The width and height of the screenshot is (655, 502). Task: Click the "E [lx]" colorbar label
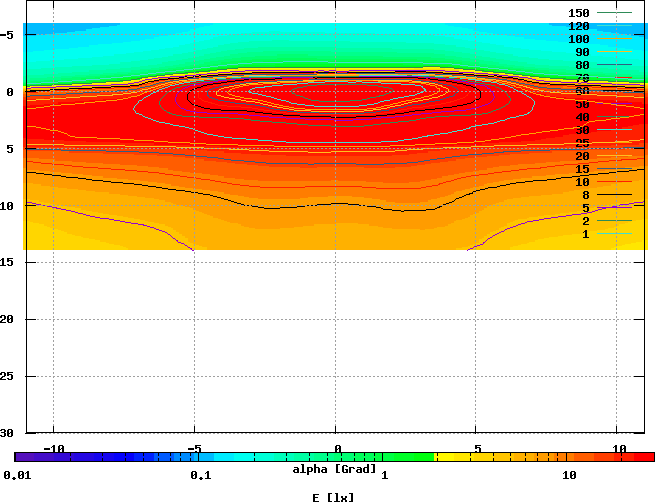tap(334, 496)
